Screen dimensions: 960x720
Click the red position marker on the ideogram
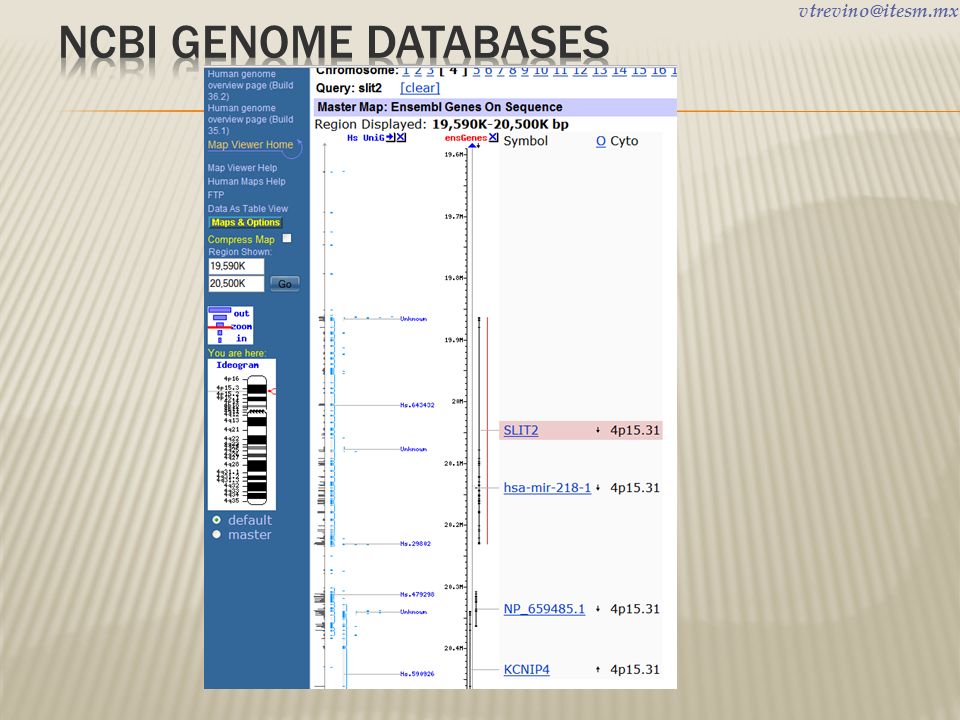coord(272,391)
